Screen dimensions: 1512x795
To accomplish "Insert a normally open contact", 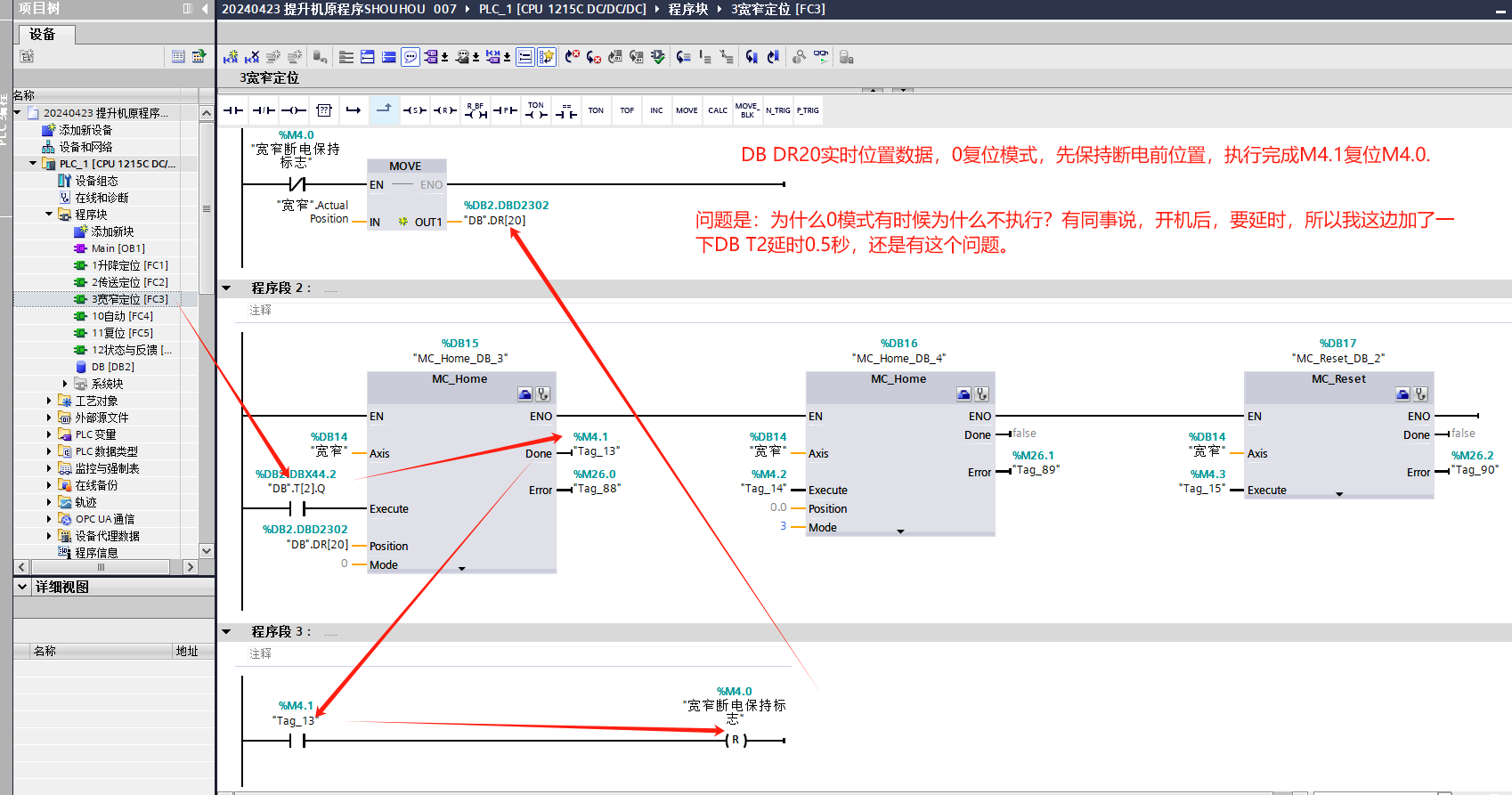I will tap(233, 110).
